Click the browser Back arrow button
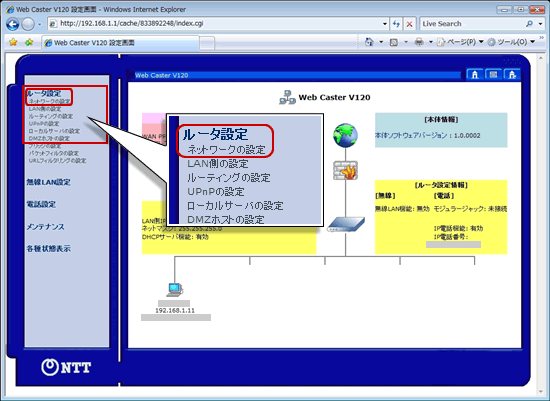The image size is (550, 401). point(13,24)
